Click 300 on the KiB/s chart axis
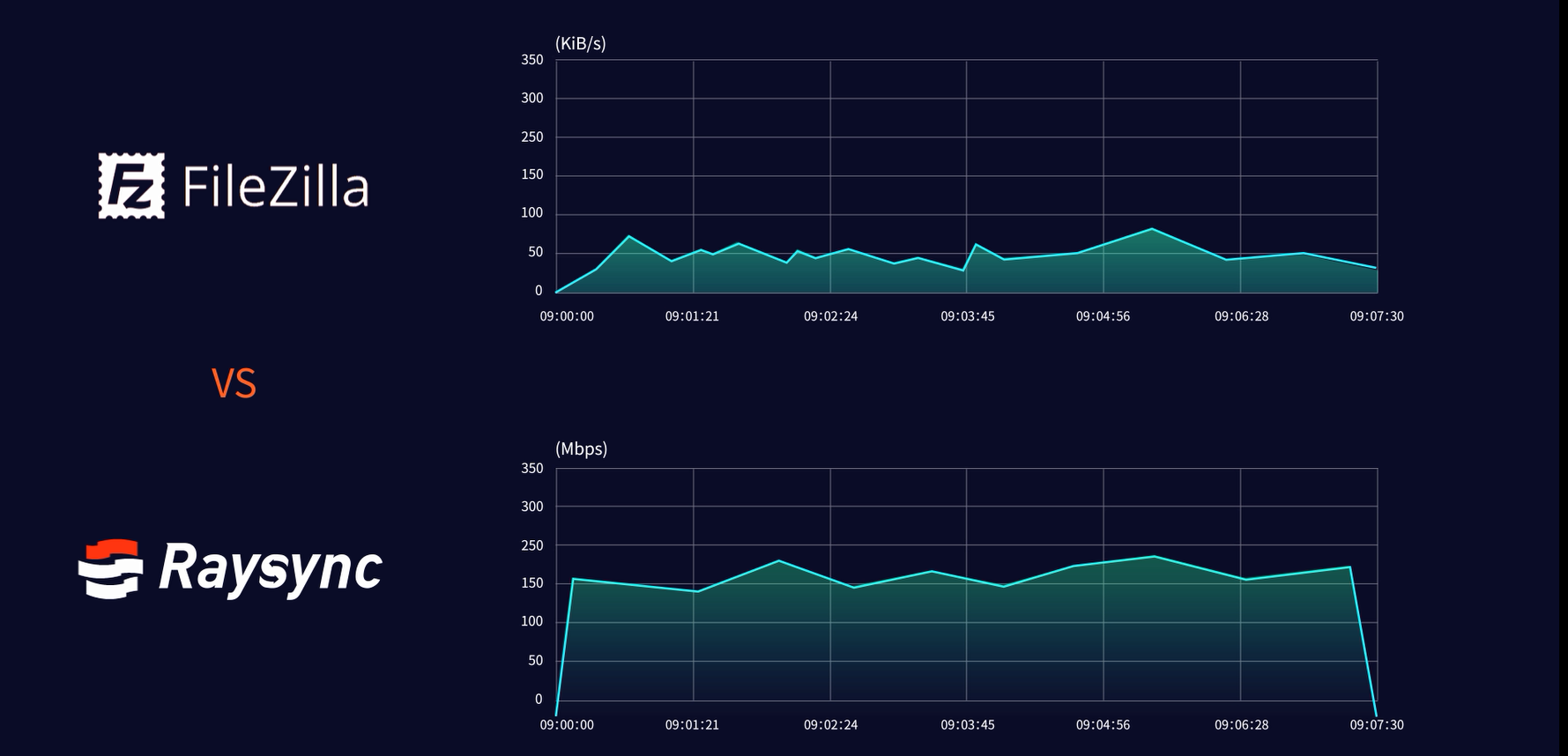This screenshot has height=756, width=1568. (532, 98)
